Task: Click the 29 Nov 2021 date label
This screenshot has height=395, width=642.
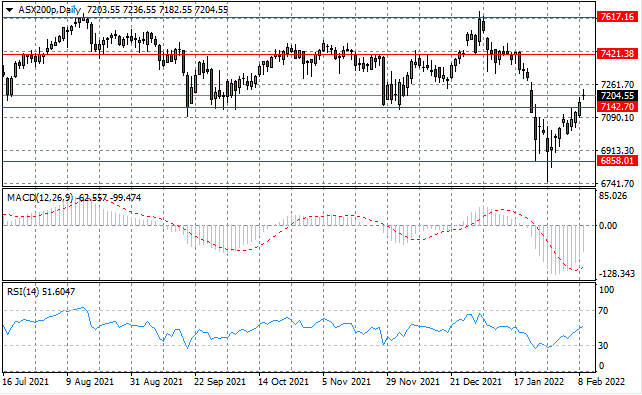Action: pos(413,382)
